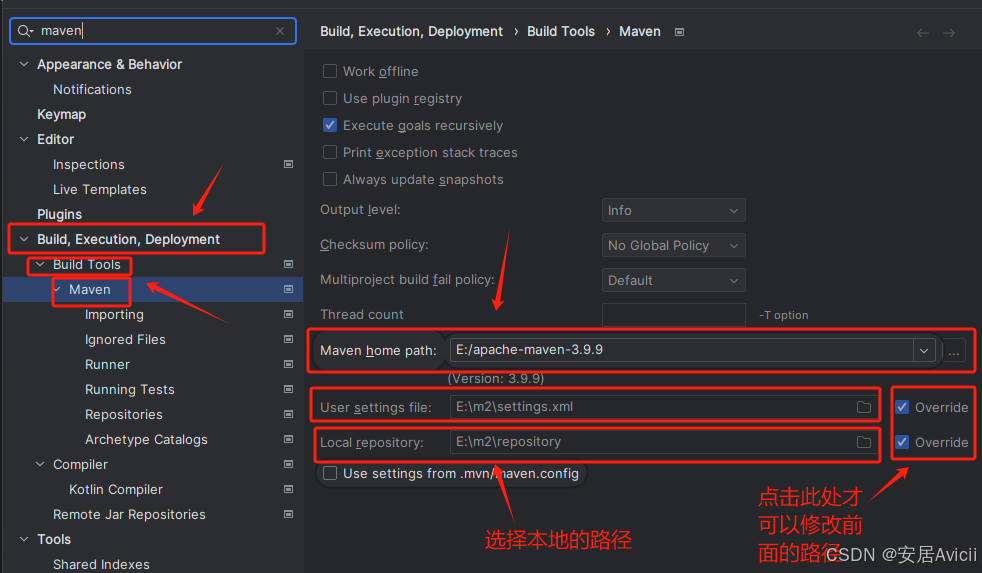Enable Use plugin registry checkbox

pyautogui.click(x=329, y=98)
